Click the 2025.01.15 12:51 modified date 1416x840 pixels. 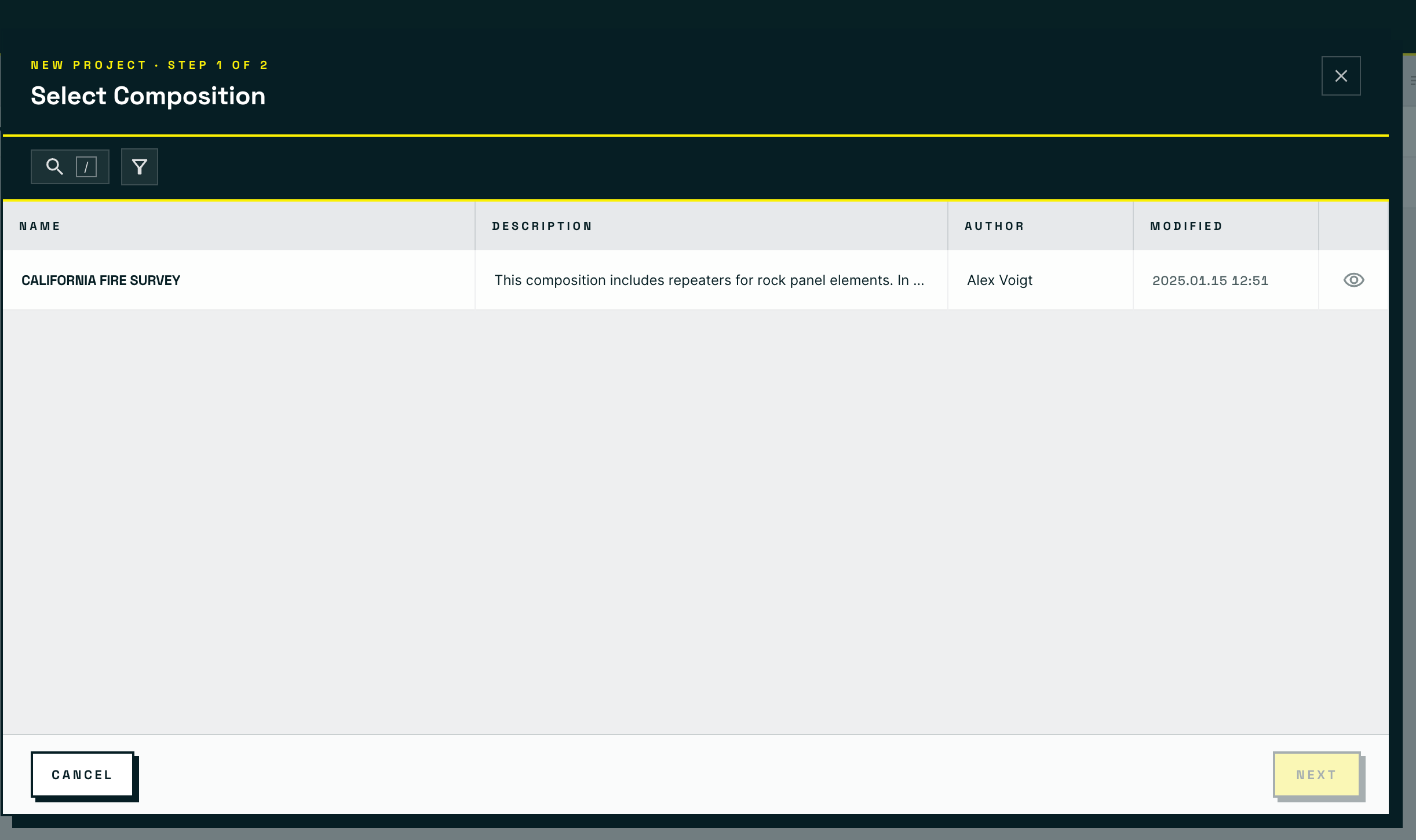(1210, 280)
